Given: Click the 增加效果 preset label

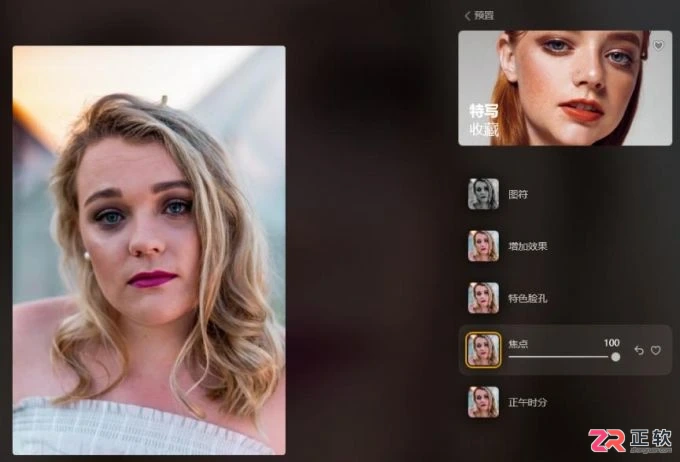Looking at the screenshot, I should 528,246.
